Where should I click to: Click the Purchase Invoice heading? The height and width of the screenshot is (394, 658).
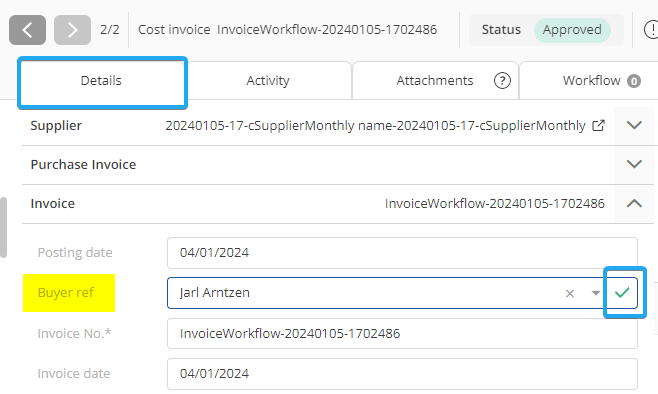(83, 164)
